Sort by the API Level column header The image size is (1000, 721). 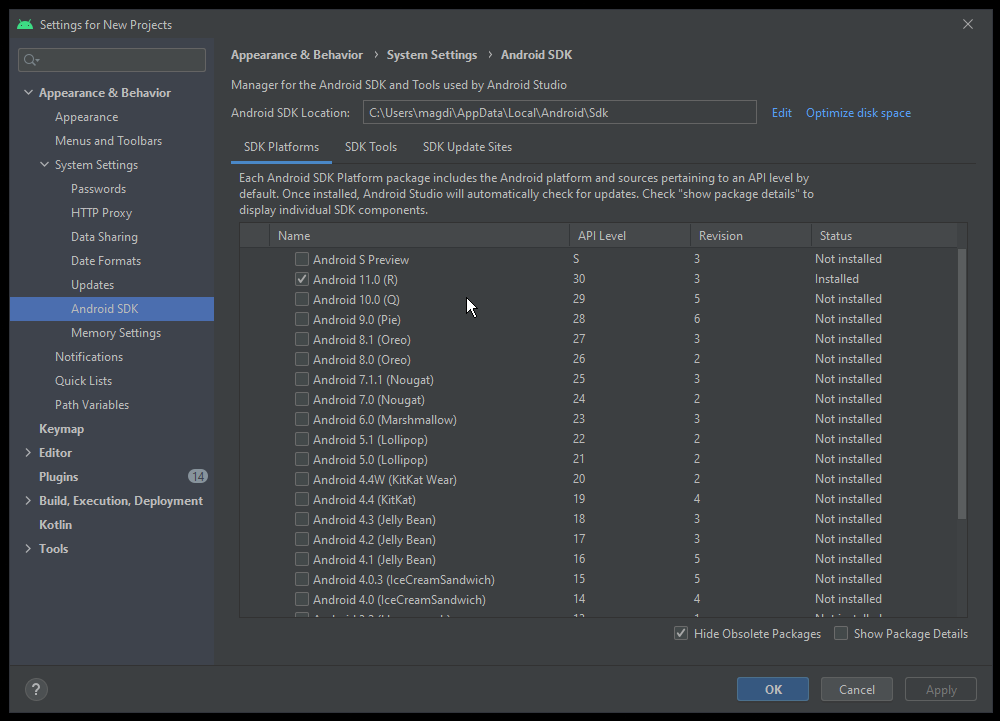coord(629,235)
